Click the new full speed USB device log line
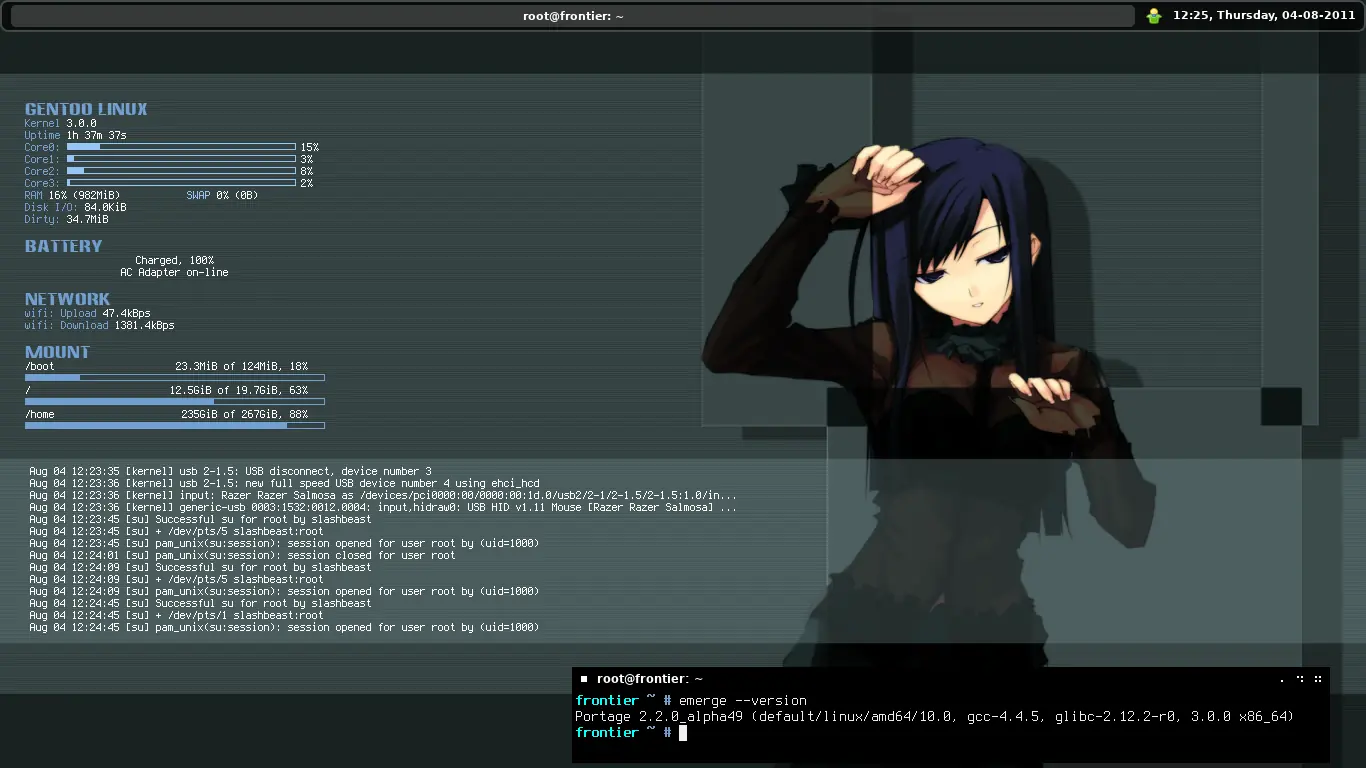 point(285,483)
